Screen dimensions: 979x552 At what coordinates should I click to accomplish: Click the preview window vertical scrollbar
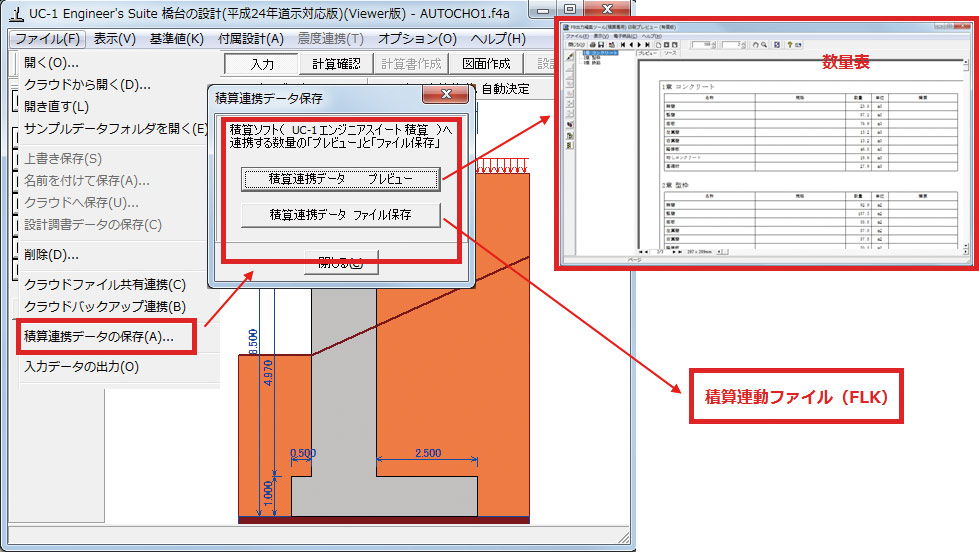[x=965, y=156]
